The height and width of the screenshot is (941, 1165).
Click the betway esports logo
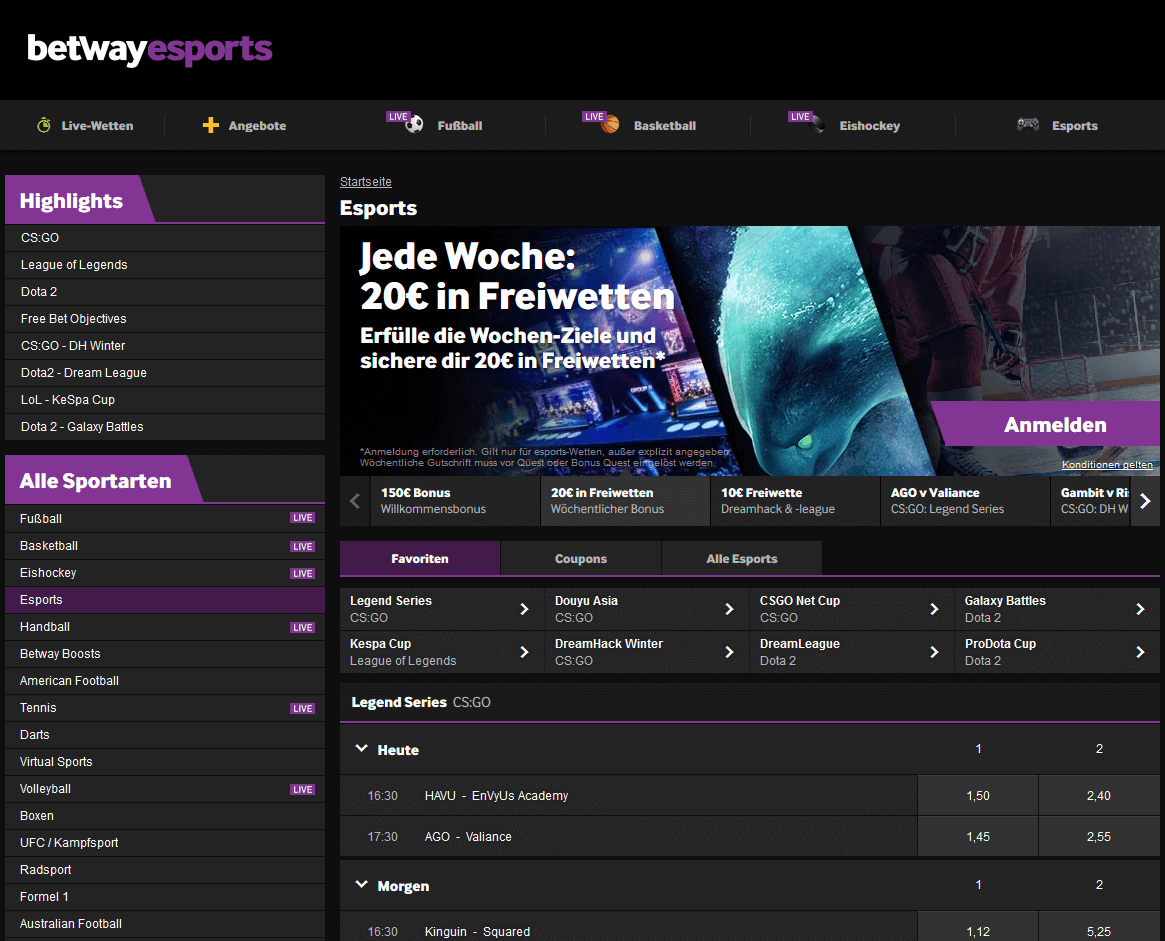point(149,50)
